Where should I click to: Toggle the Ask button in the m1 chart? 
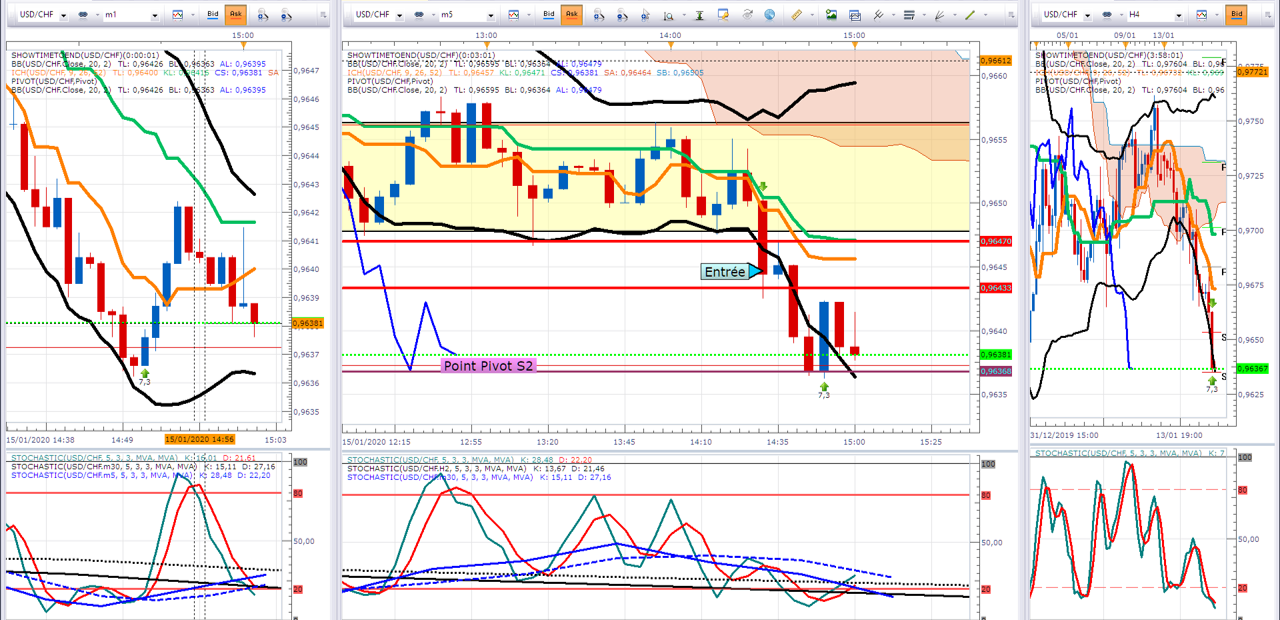click(236, 14)
